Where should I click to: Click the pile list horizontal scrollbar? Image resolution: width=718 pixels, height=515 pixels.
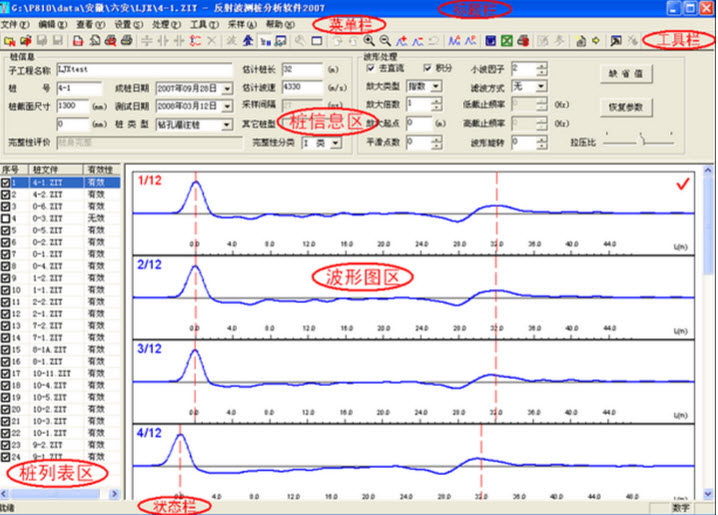tap(60, 493)
